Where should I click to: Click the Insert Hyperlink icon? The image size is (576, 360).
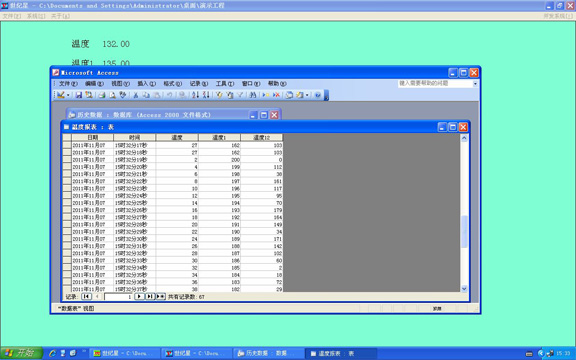pyautogui.click(x=182, y=95)
